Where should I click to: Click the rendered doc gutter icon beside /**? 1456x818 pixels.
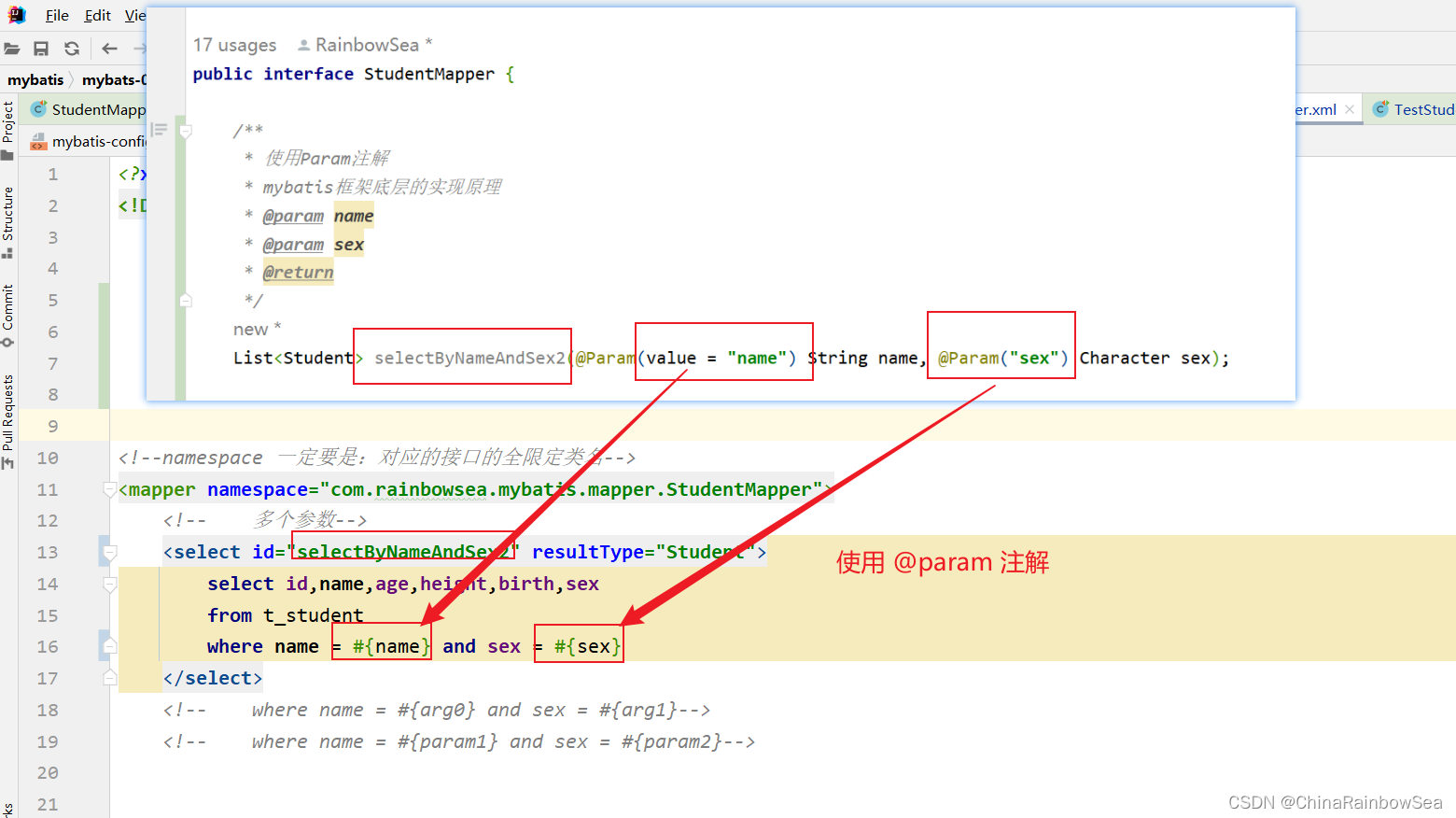[160, 130]
